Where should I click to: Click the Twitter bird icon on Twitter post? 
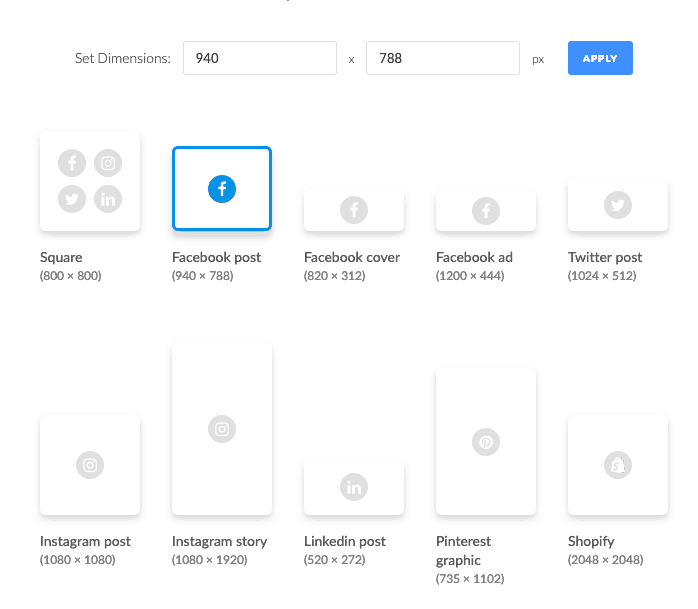coord(618,205)
